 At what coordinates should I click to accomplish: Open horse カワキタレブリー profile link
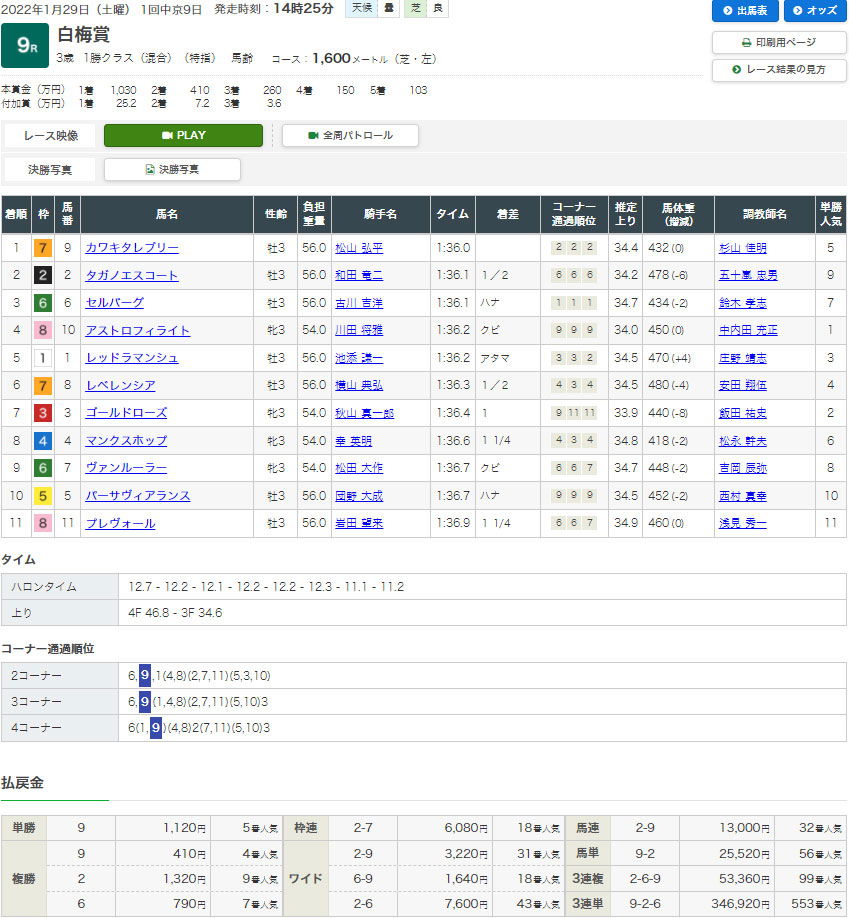pos(132,248)
